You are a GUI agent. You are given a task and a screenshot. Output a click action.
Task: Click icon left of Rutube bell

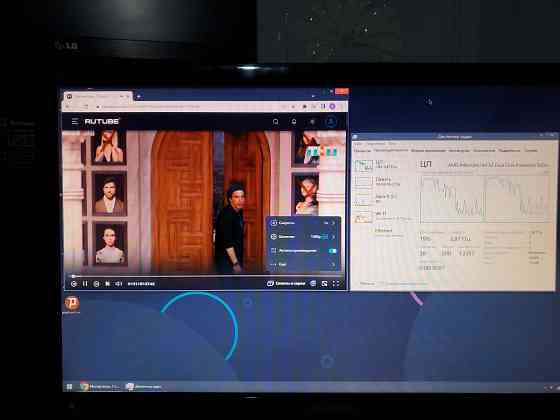[x=276, y=122]
